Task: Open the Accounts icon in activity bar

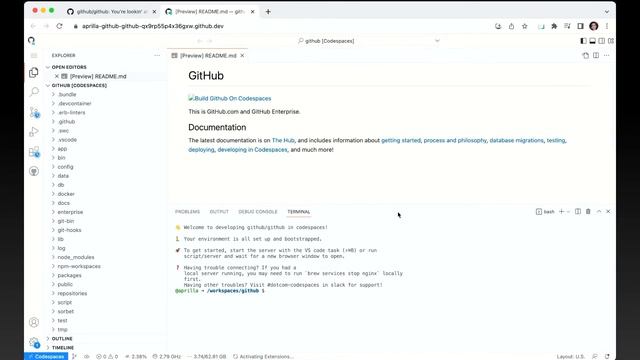Action: coord(34,322)
